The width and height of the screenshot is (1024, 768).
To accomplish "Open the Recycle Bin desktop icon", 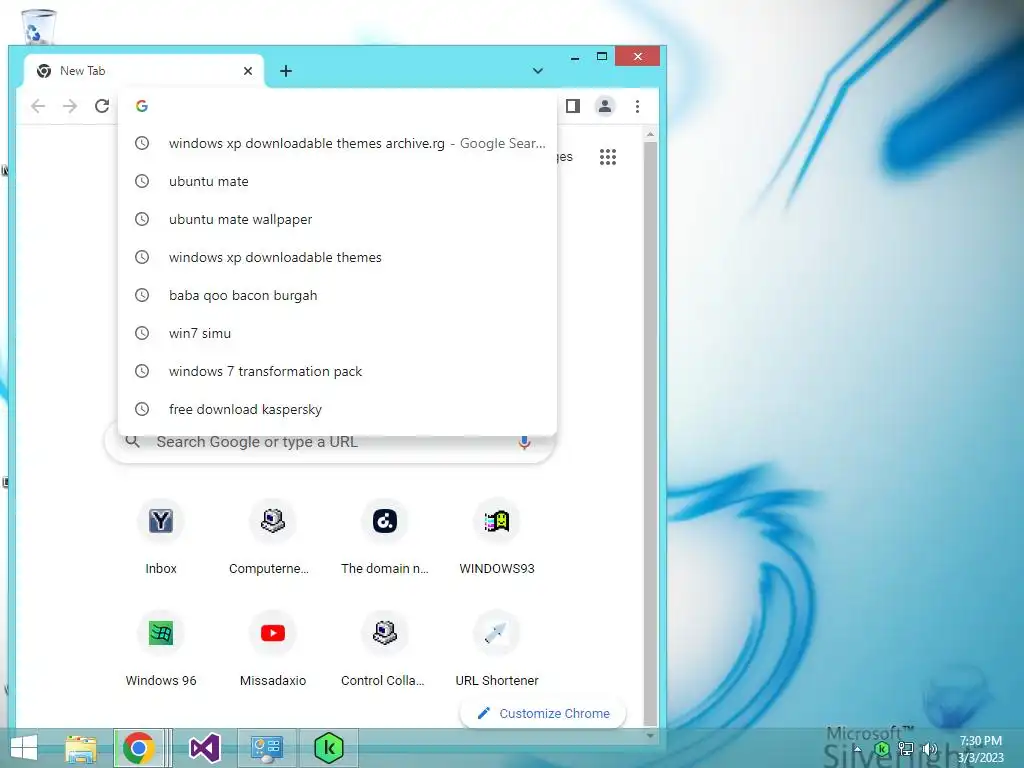I will (x=38, y=26).
